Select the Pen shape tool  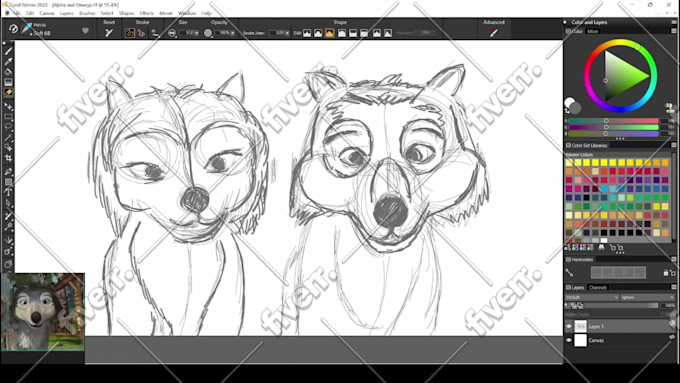click(x=8, y=171)
